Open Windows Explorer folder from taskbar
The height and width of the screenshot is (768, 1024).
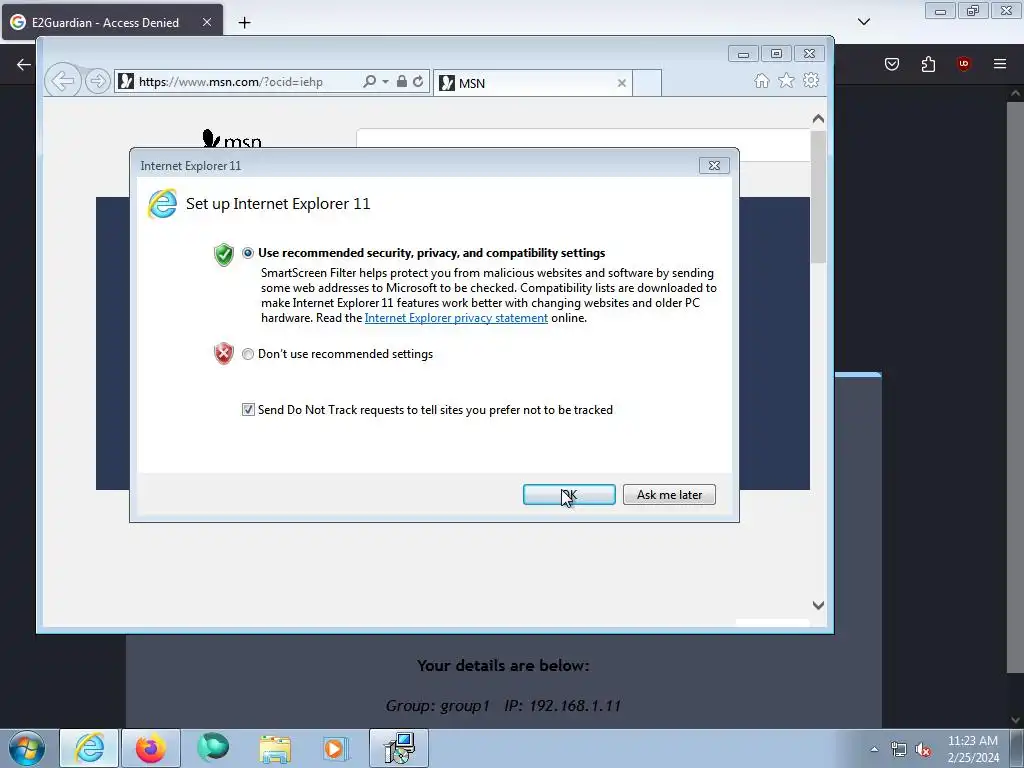275,748
